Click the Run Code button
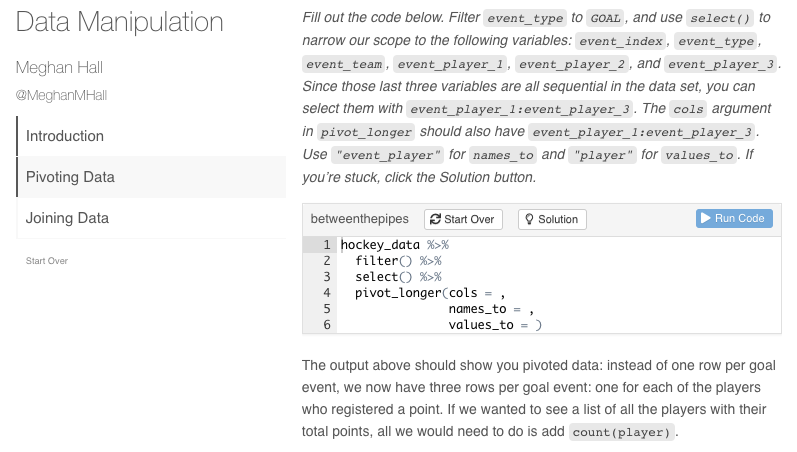797x452 pixels. click(734, 218)
